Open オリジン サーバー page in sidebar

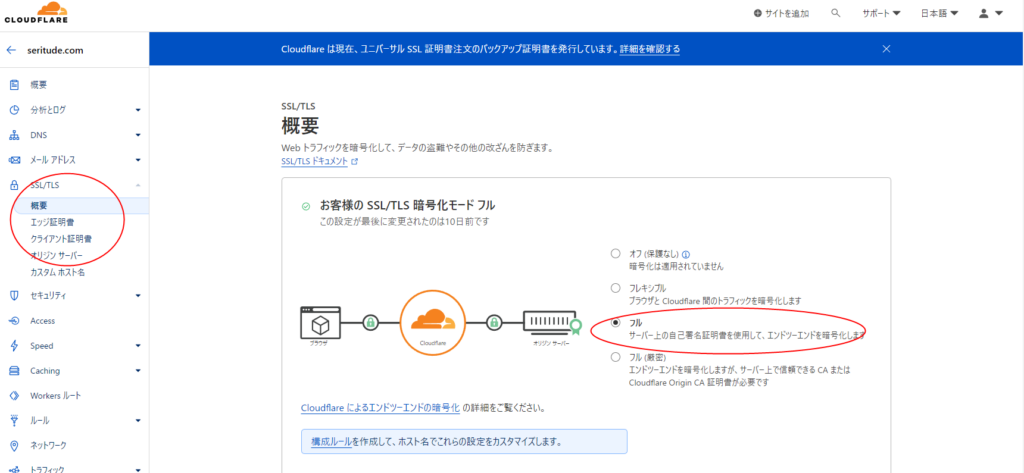[x=56, y=255]
